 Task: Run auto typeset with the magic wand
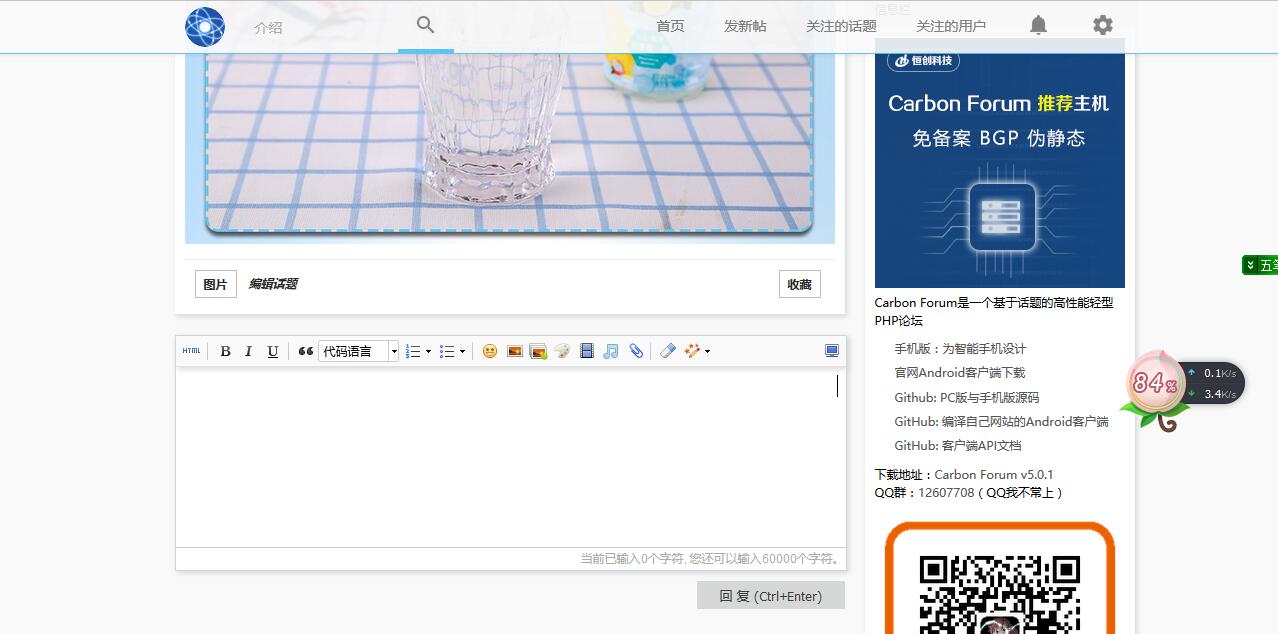(x=691, y=351)
